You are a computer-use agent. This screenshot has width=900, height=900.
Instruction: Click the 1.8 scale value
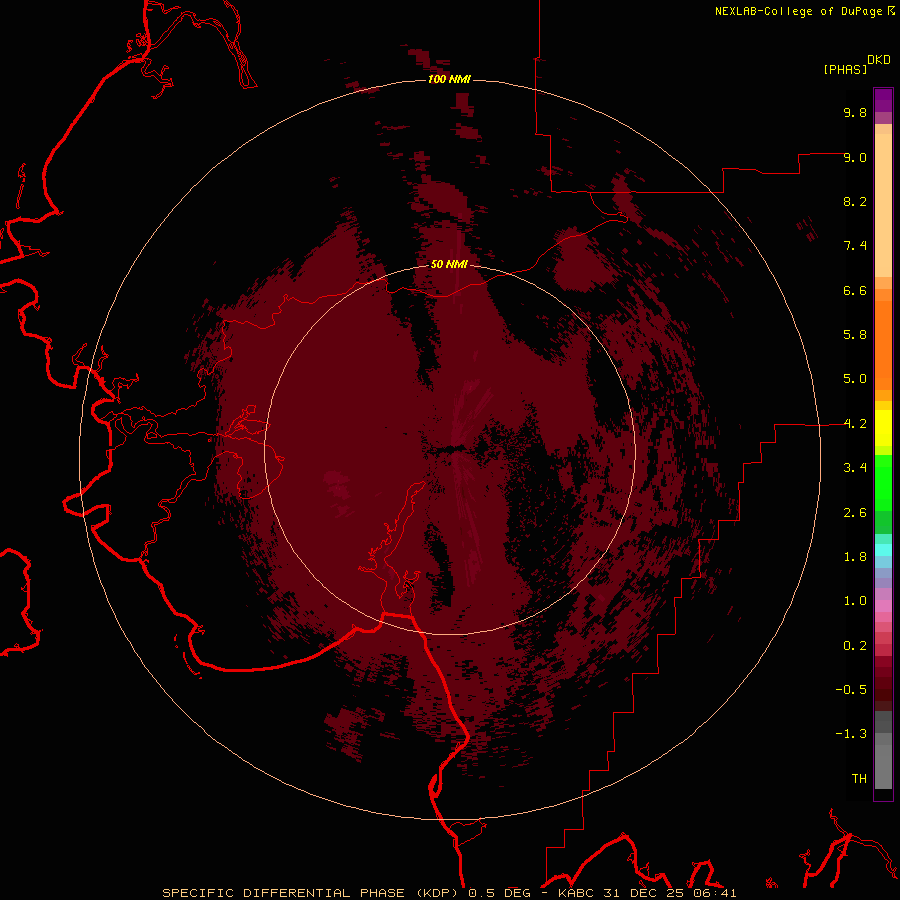855,557
